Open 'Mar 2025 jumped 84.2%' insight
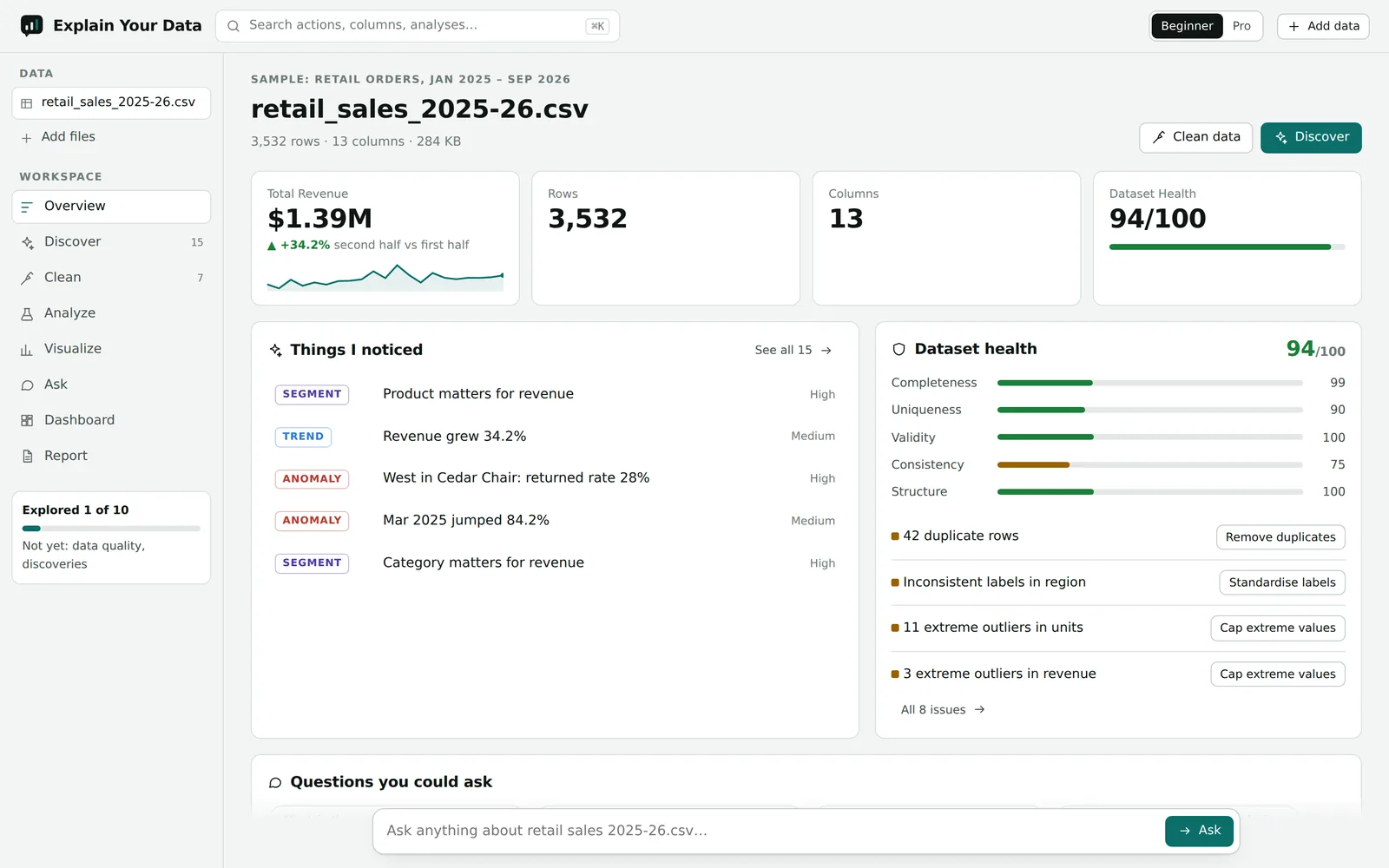Image resolution: width=1389 pixels, height=868 pixels. pyautogui.click(x=555, y=521)
